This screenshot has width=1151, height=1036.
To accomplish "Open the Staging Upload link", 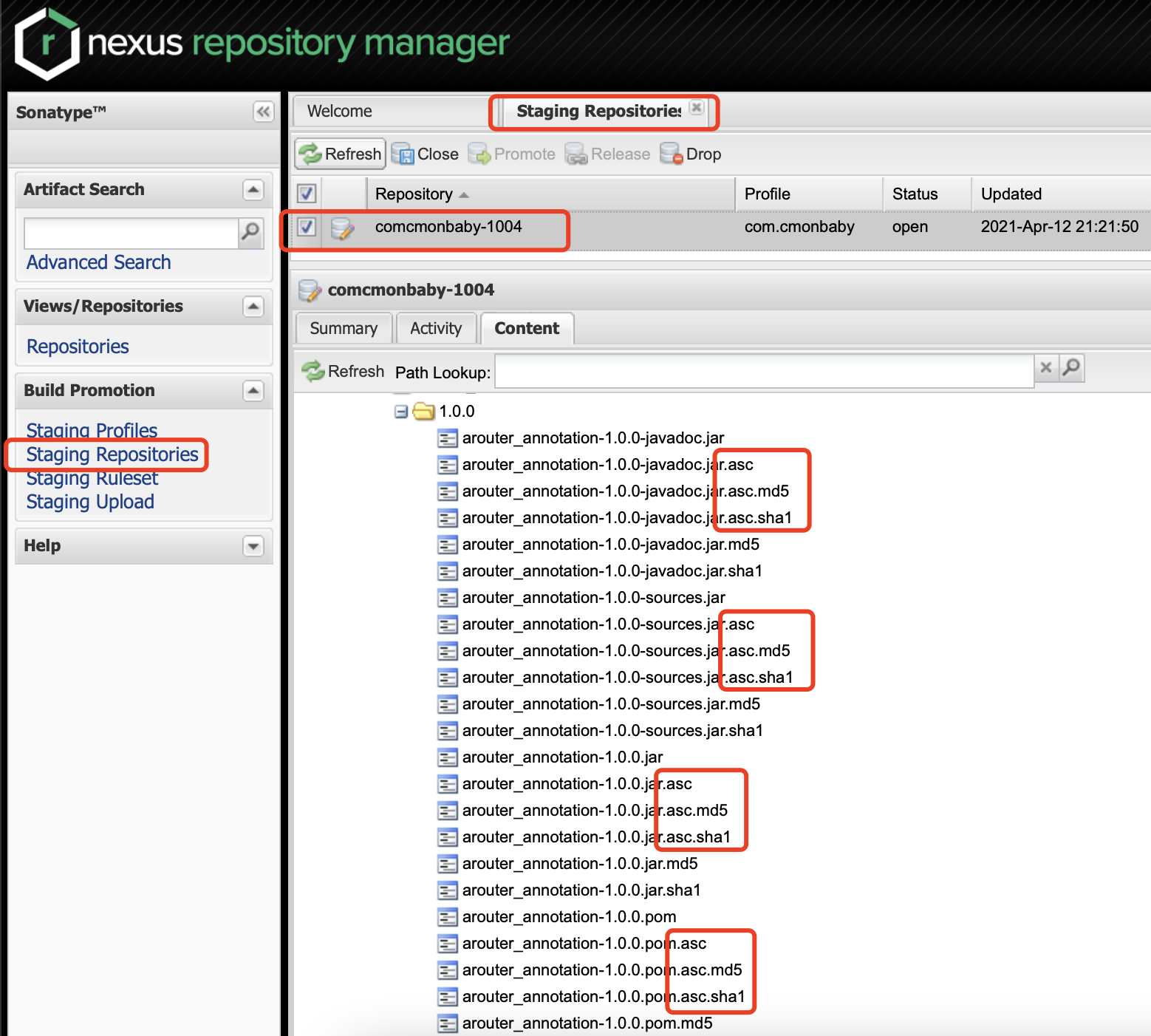I will (x=90, y=502).
